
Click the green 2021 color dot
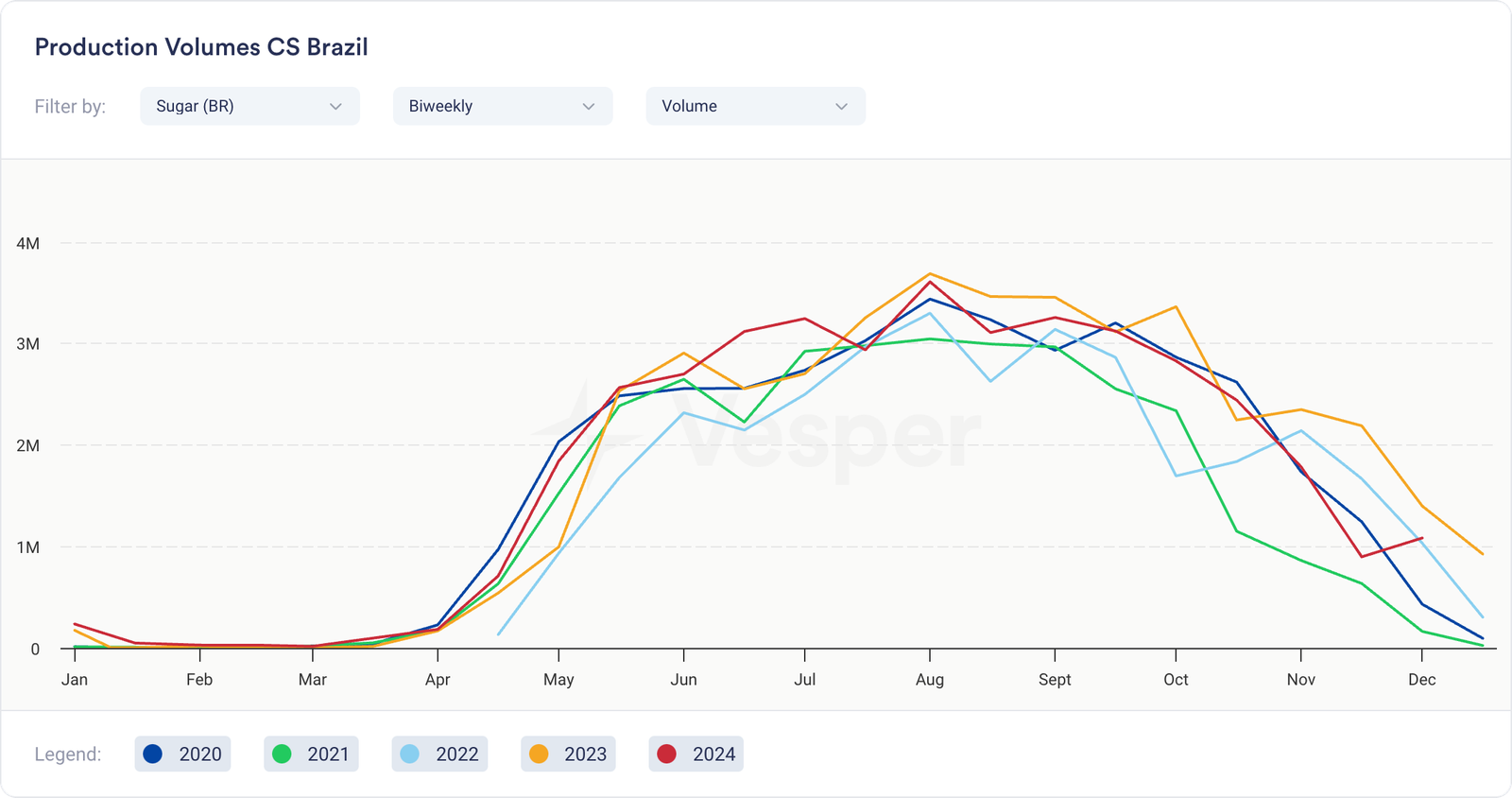[x=282, y=754]
